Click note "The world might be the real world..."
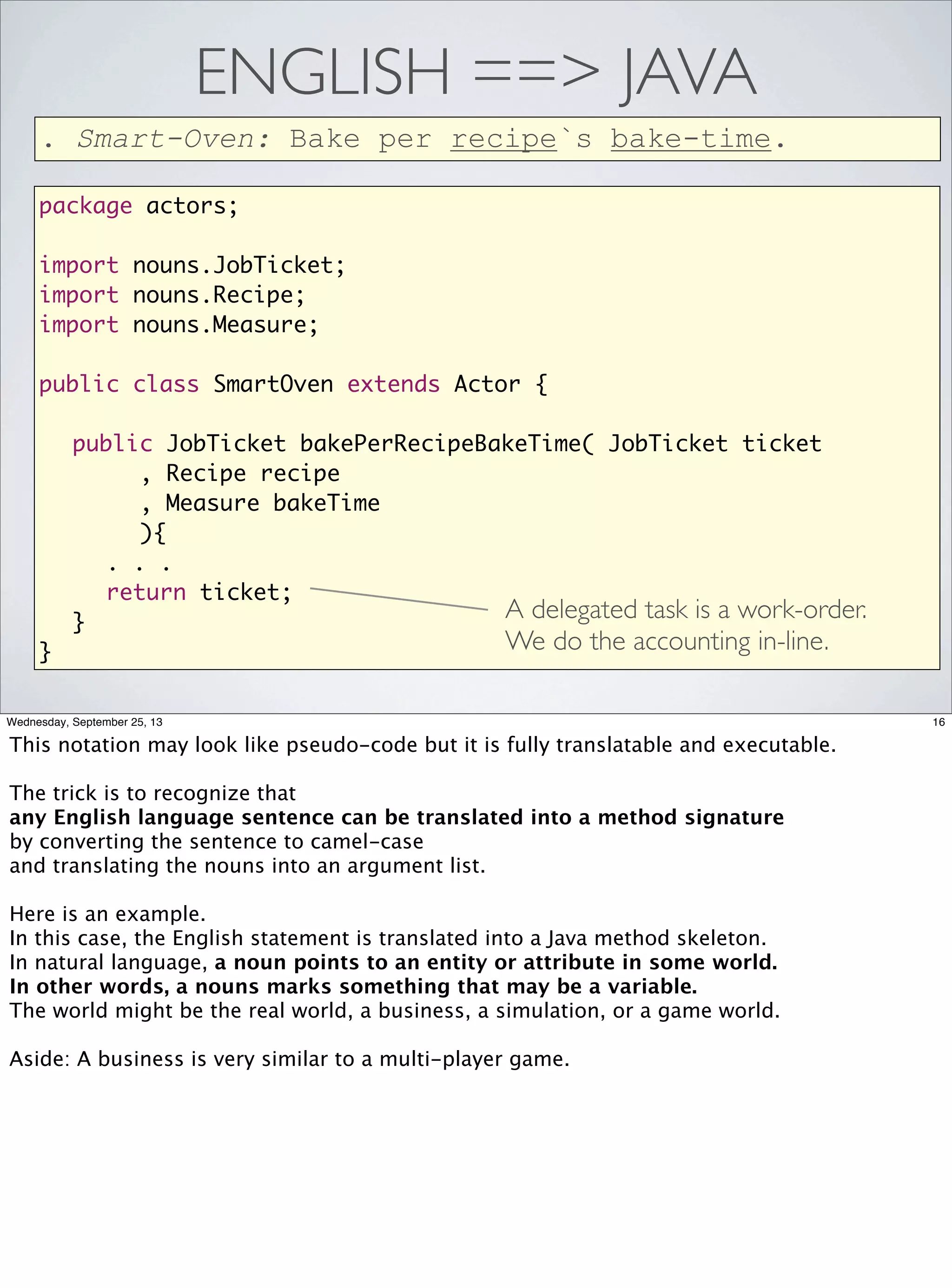 pyautogui.click(x=394, y=1011)
